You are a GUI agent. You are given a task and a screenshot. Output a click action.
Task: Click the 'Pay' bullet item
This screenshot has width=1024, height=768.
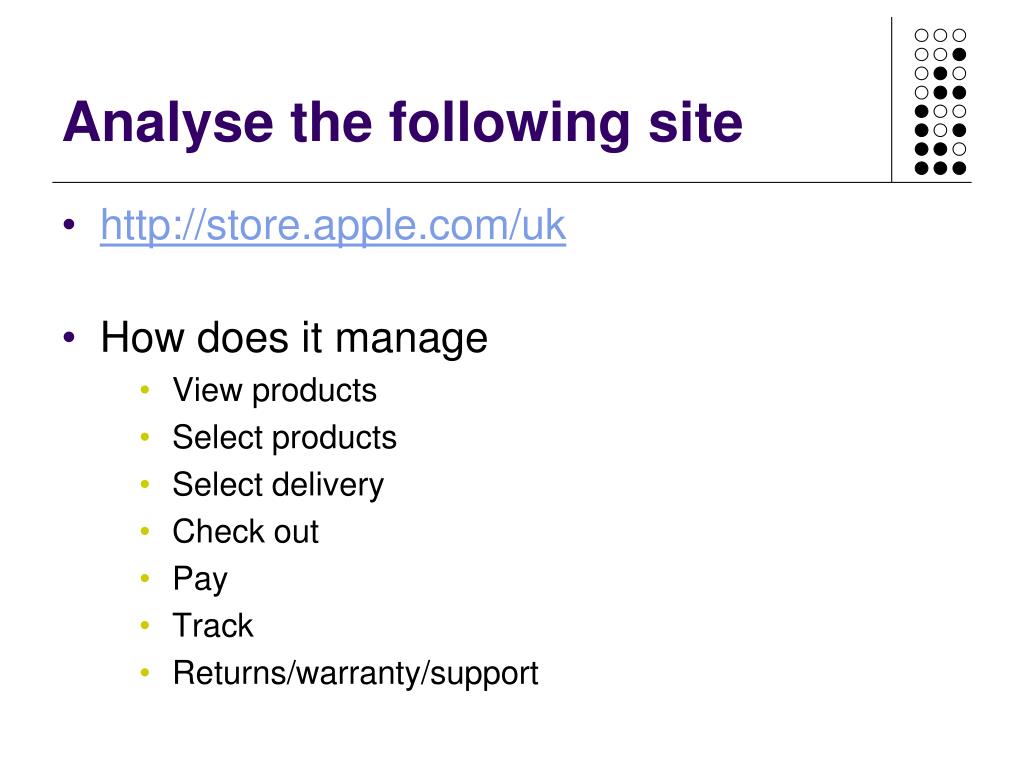pyautogui.click(x=200, y=579)
